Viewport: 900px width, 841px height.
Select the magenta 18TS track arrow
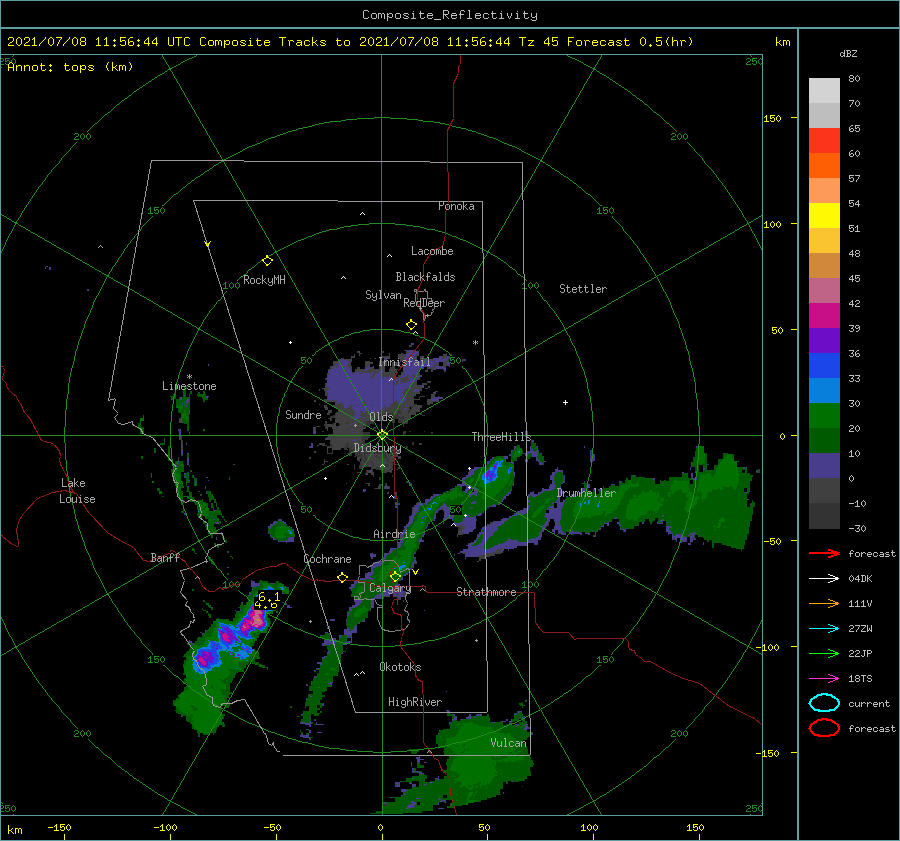pos(824,678)
